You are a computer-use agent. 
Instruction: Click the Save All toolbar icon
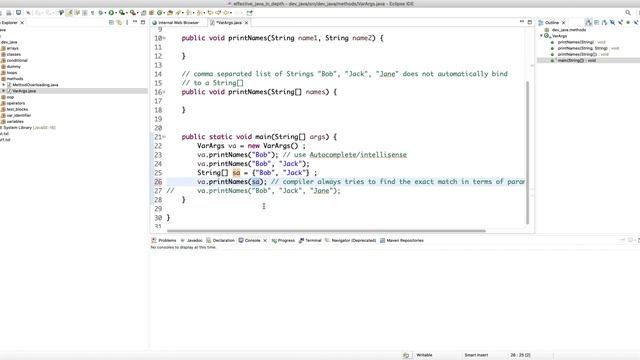(x=9, y=13)
